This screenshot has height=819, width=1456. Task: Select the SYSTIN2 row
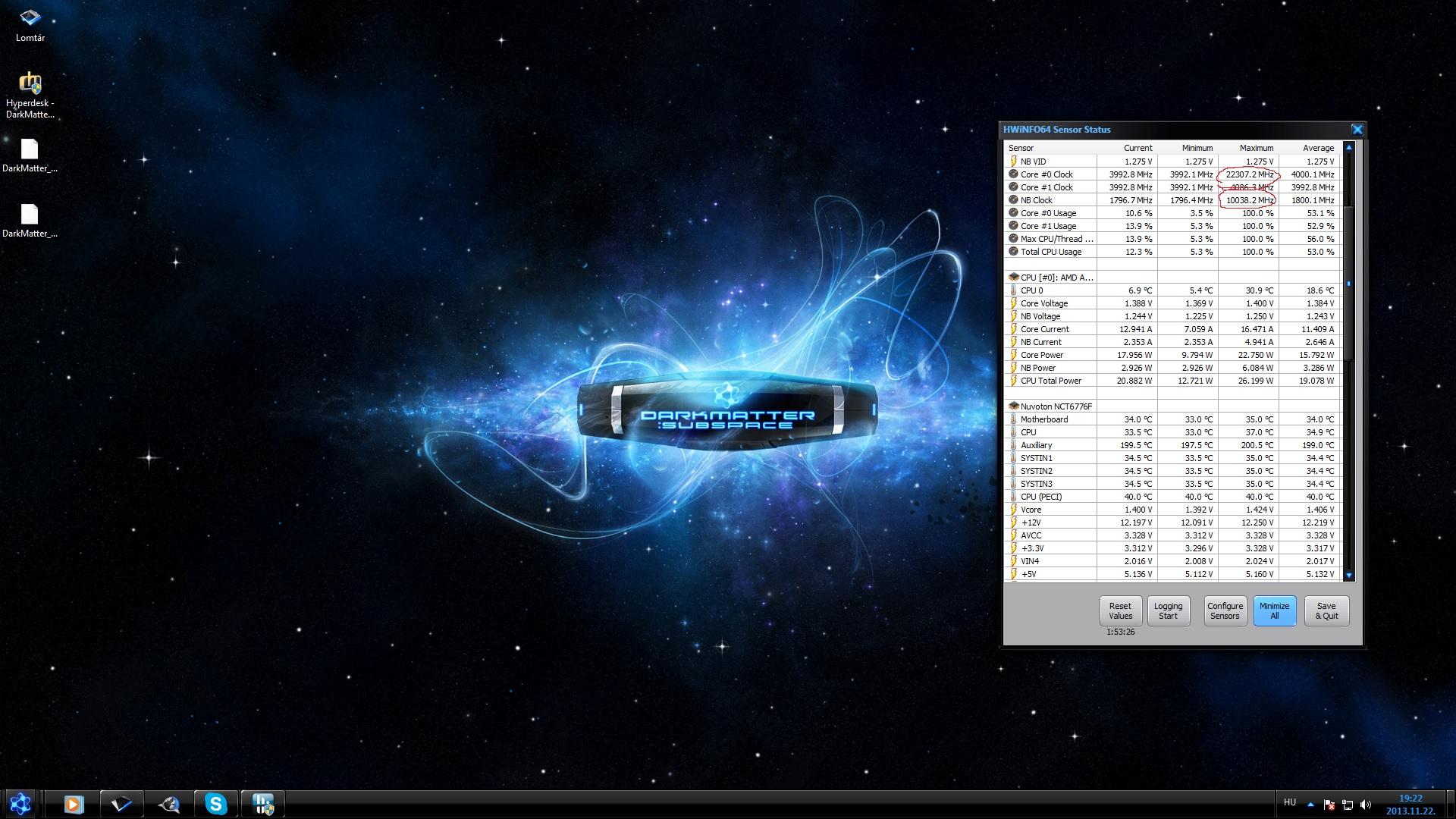tap(1173, 471)
